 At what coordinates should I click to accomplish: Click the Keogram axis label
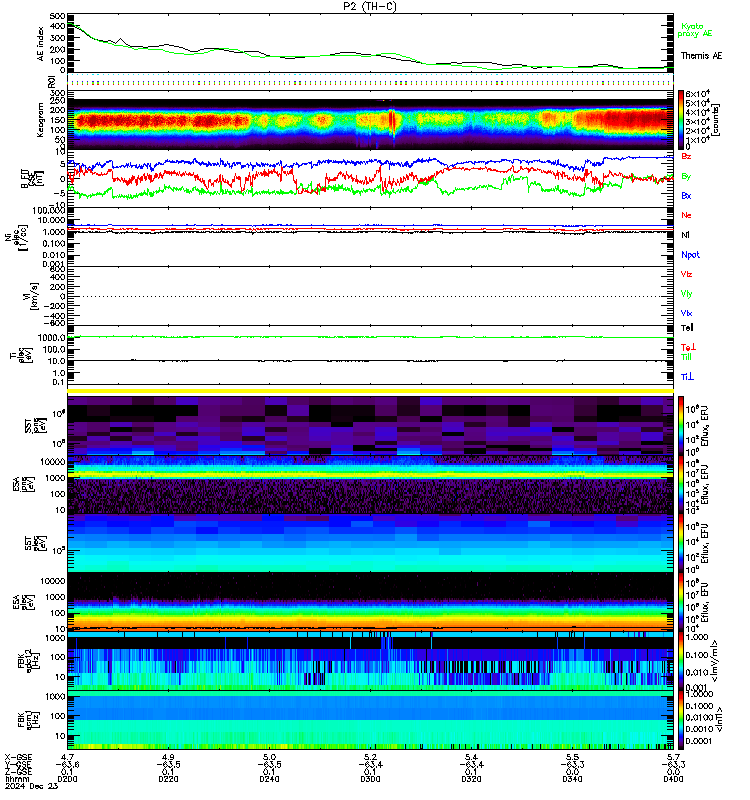tap(40, 120)
